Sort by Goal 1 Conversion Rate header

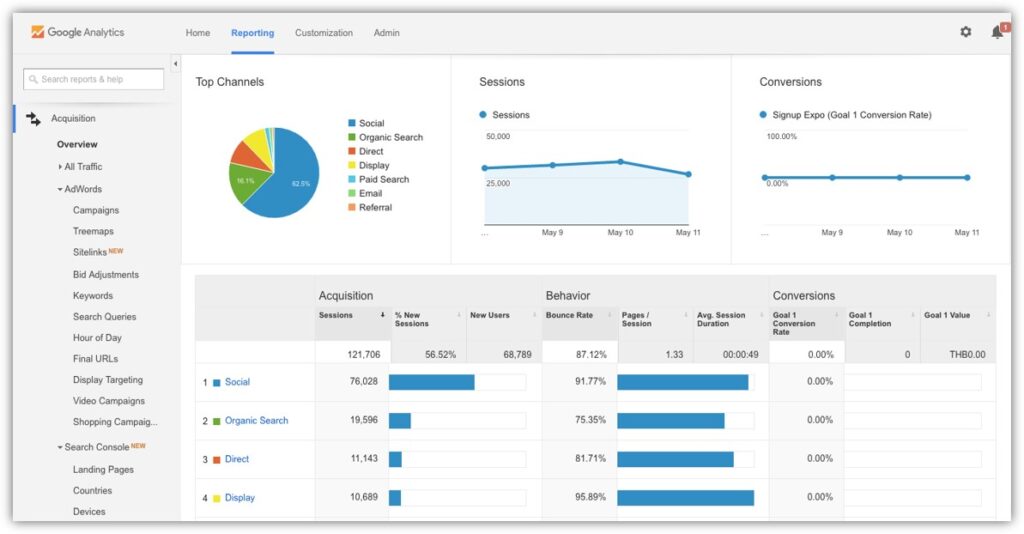(807, 323)
